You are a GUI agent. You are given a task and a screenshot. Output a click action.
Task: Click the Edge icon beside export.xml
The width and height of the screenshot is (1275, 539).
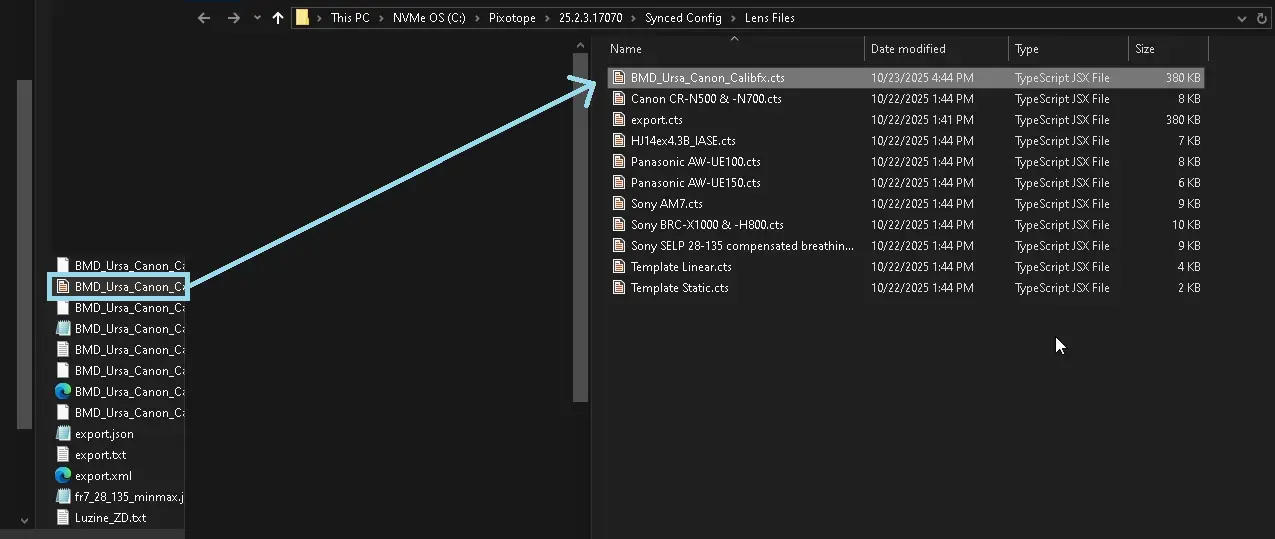(63, 476)
